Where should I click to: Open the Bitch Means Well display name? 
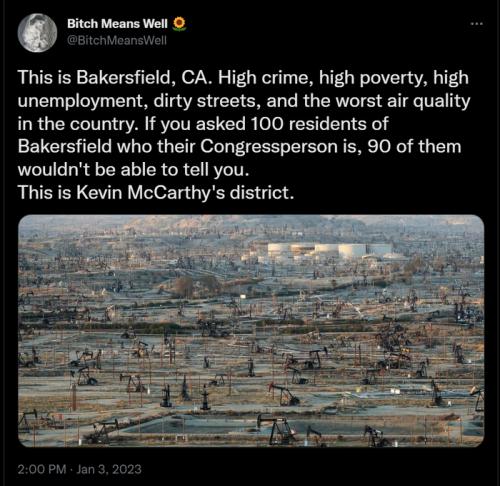tap(117, 24)
